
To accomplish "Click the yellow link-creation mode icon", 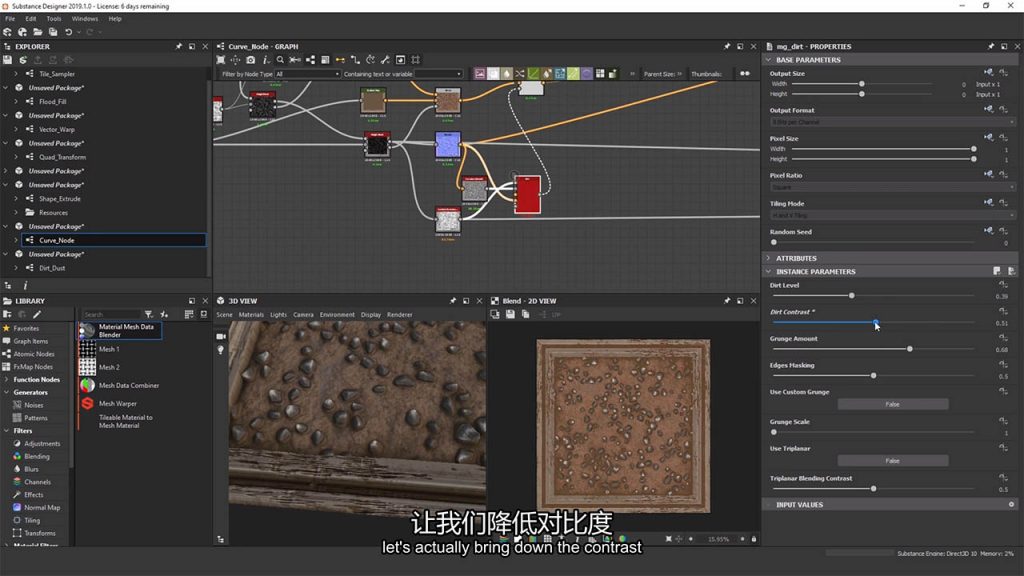I will [x=340, y=59].
